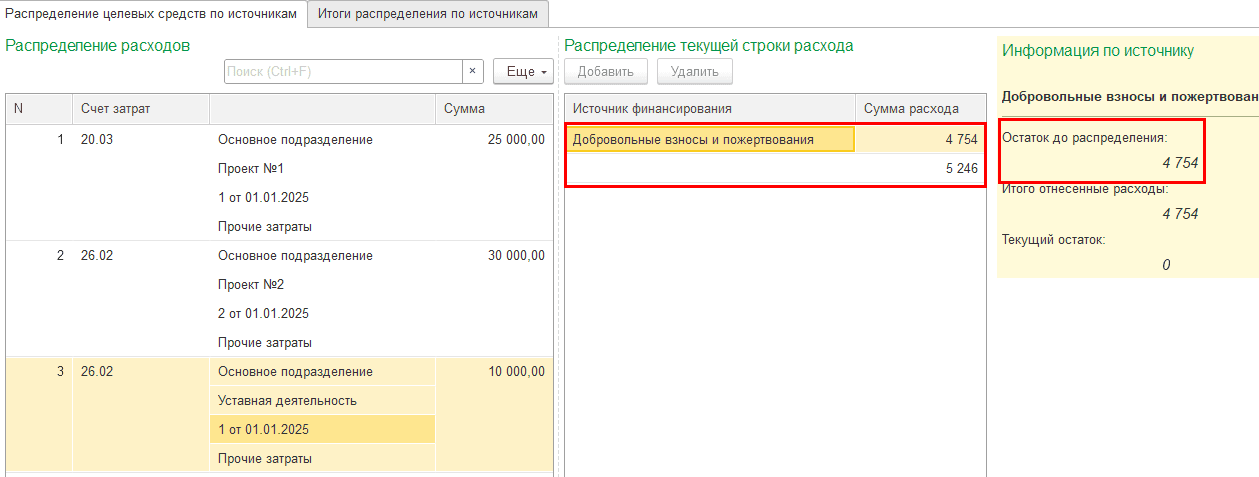The image size is (1259, 477).
Task: Open the Еще dropdown menu
Action: coord(523,72)
